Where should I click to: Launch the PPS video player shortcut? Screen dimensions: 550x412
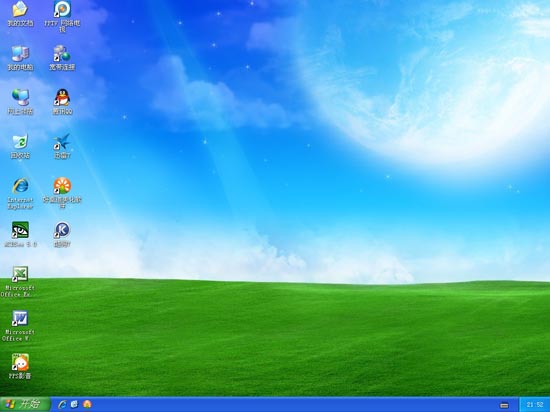click(20, 362)
